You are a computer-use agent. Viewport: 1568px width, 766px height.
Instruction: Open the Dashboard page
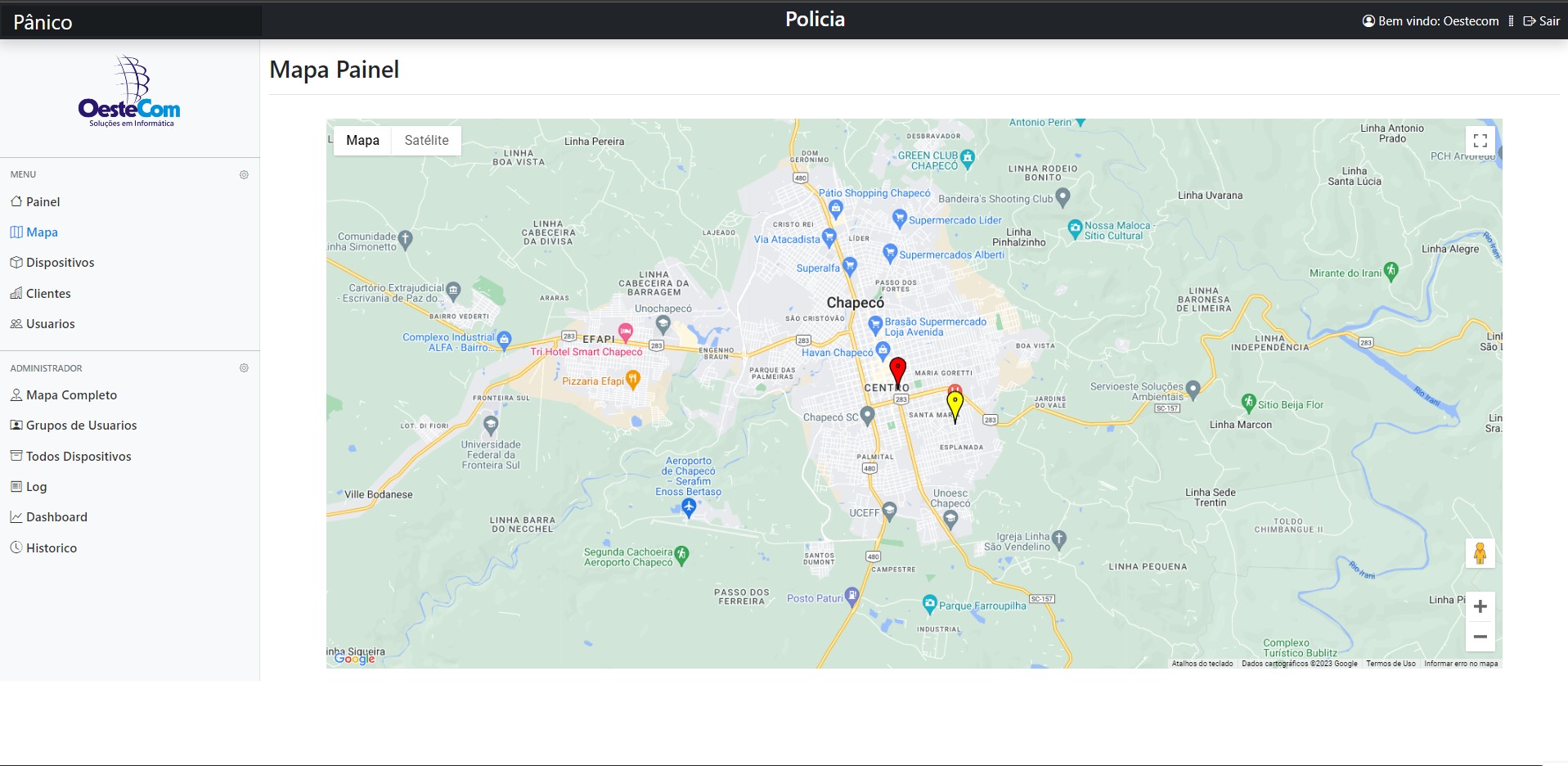(x=49, y=517)
